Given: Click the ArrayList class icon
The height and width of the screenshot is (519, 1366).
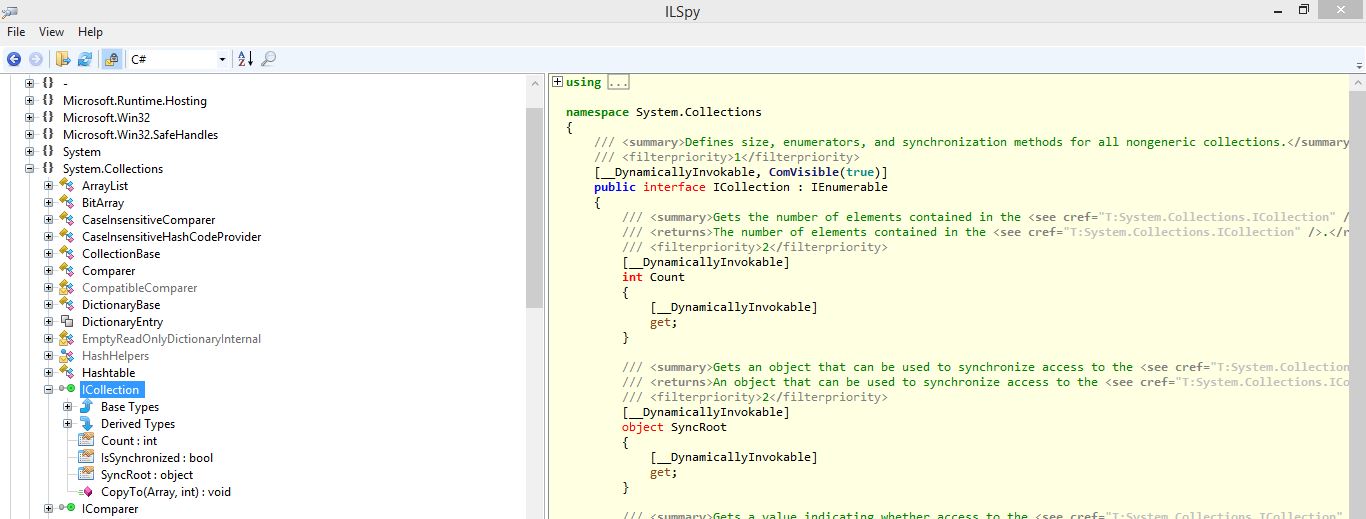Looking at the screenshot, I should (x=67, y=185).
